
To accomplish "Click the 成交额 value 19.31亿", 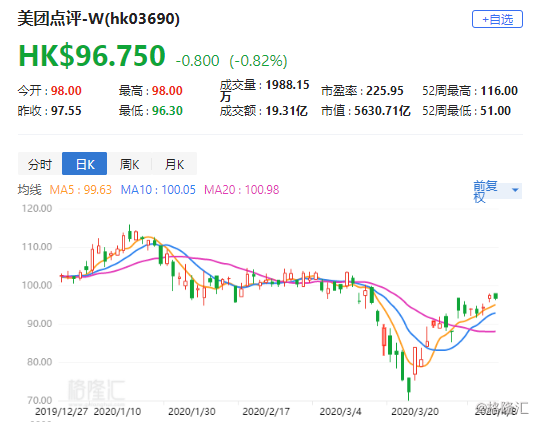I will pos(286,111).
